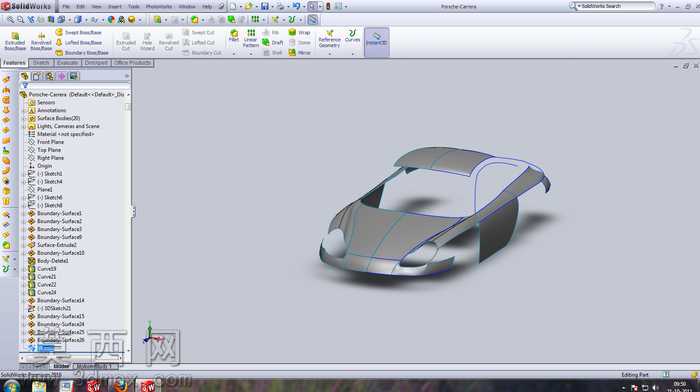700x392 pixels.
Task: Expand dropdown under Fillet tool
Action: pyautogui.click(x=234, y=54)
